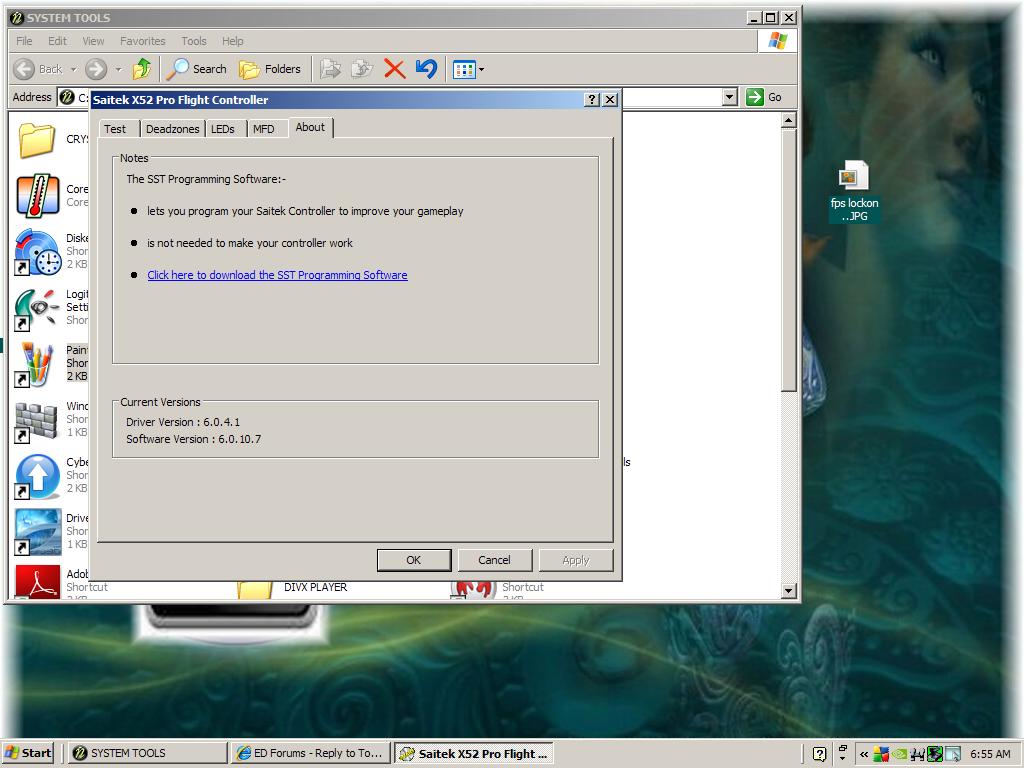Select the Drive shortcut icon
This screenshot has width=1024, height=768.
[37, 532]
